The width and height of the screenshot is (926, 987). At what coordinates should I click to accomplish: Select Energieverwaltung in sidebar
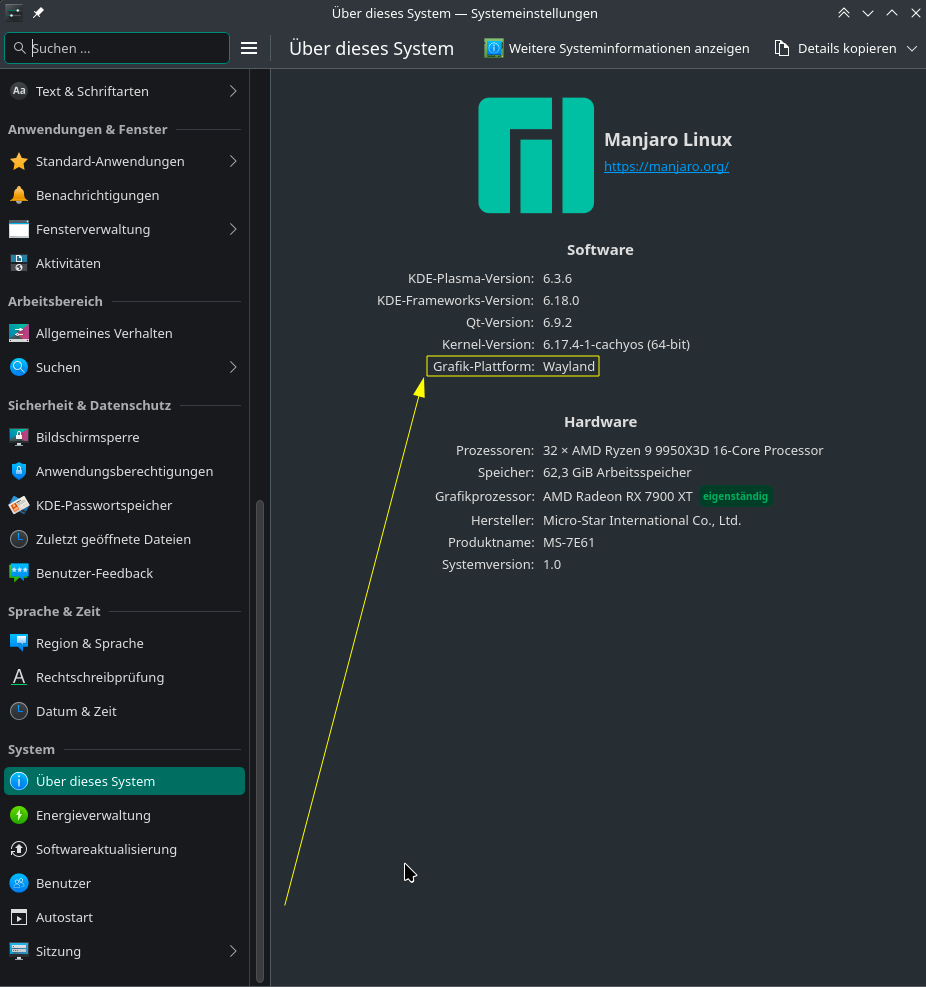tap(124, 815)
